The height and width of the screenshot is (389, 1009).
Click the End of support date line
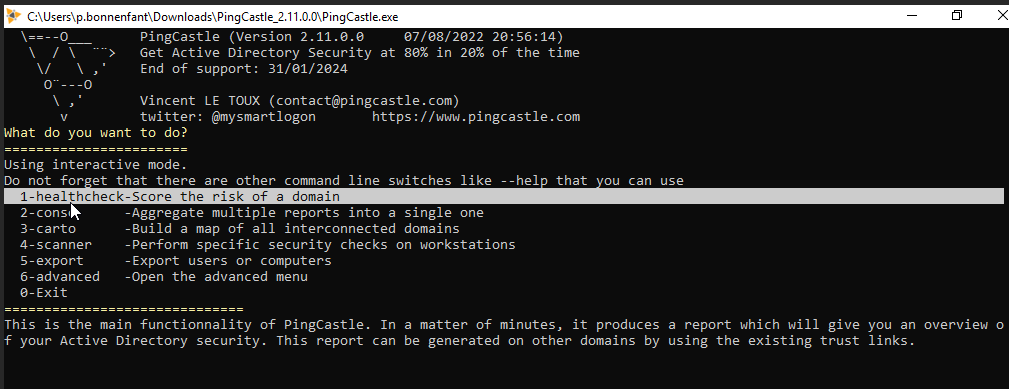click(x=244, y=69)
